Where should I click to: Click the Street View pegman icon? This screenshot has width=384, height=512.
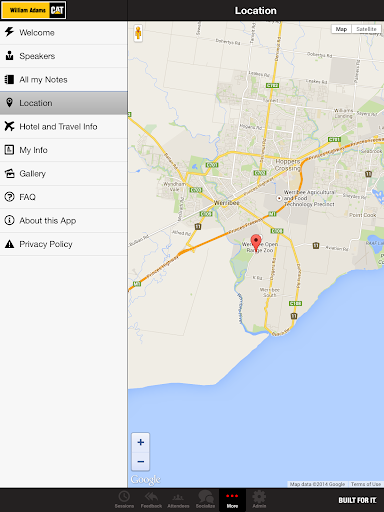(138, 33)
